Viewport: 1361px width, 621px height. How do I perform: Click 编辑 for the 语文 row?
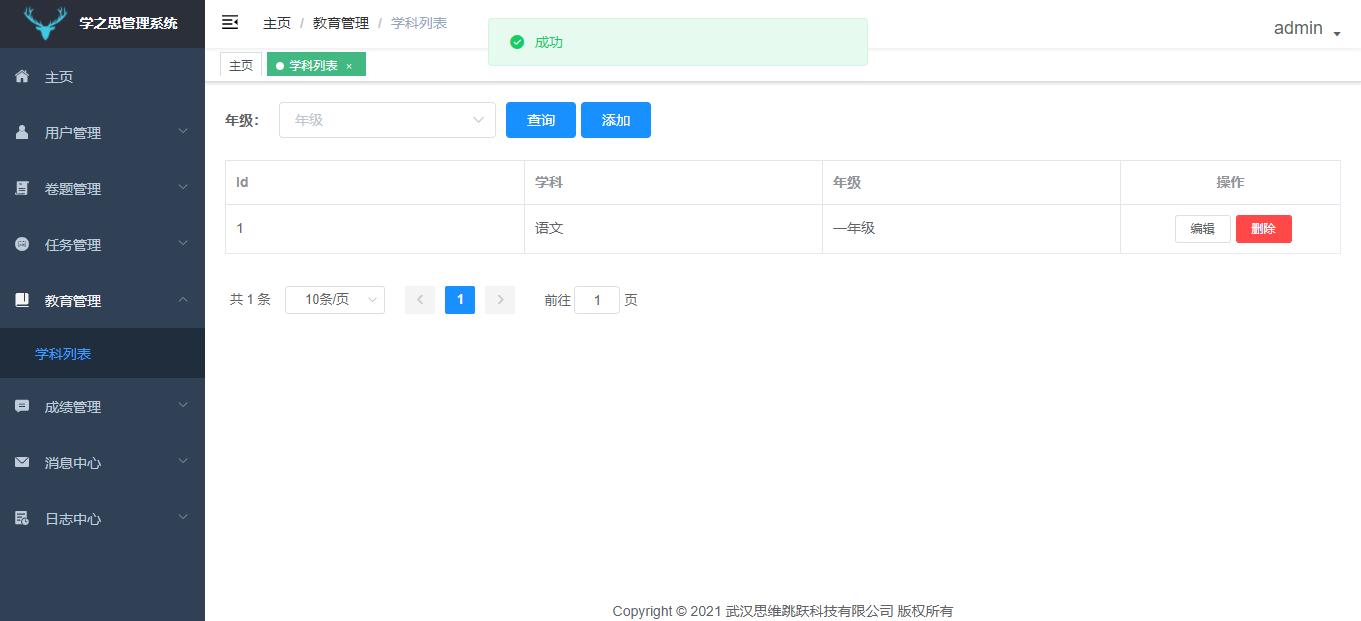(x=1203, y=229)
